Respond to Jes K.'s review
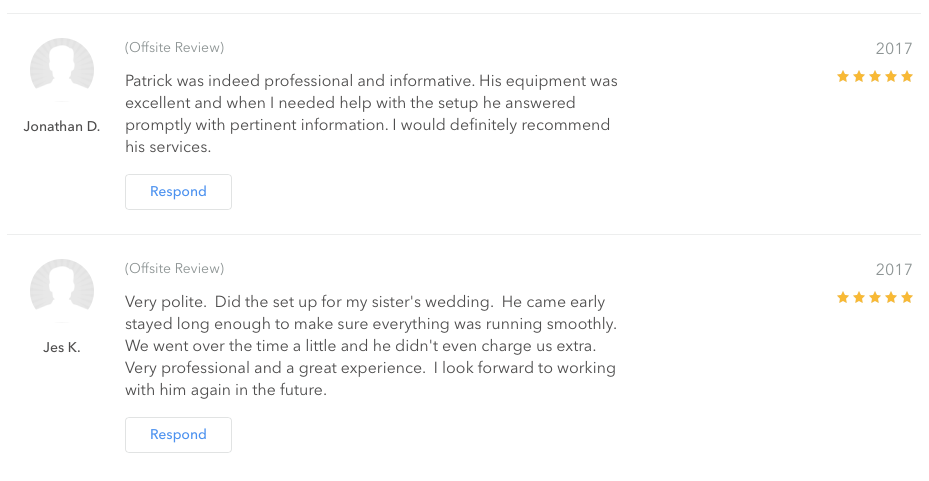This screenshot has width=929, height=481. pyautogui.click(x=178, y=435)
